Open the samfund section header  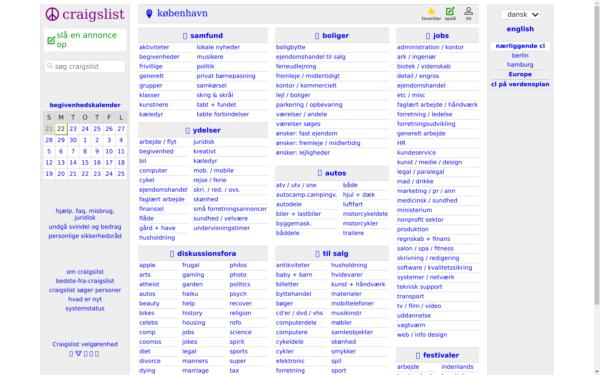(203, 36)
